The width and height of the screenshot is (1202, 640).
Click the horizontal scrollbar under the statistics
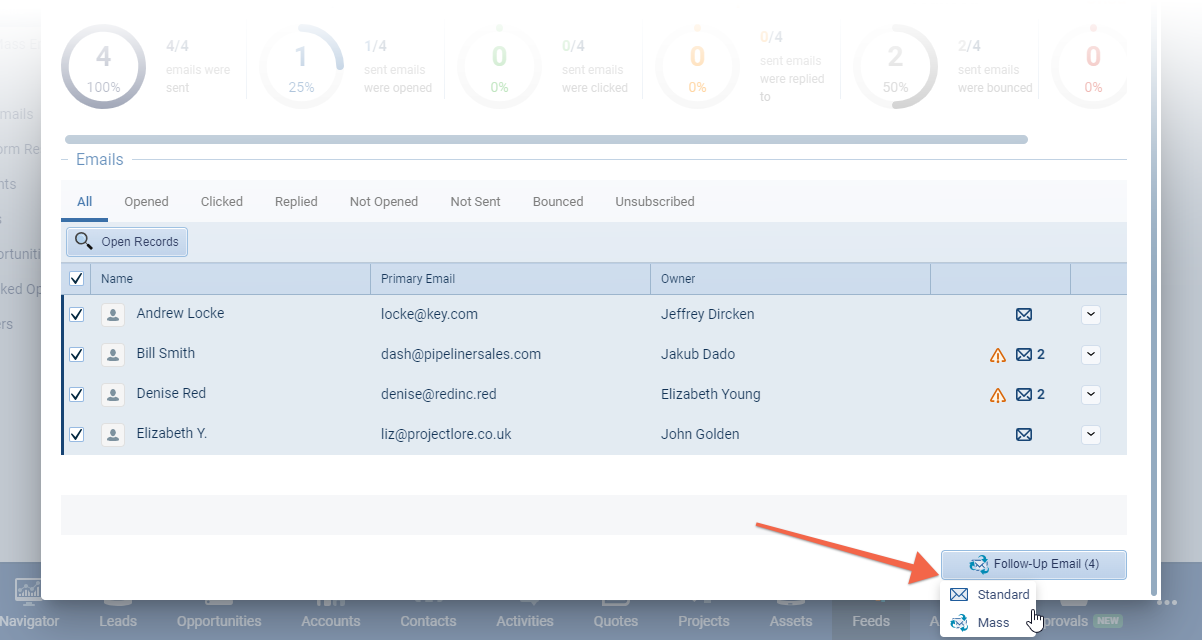tap(546, 140)
